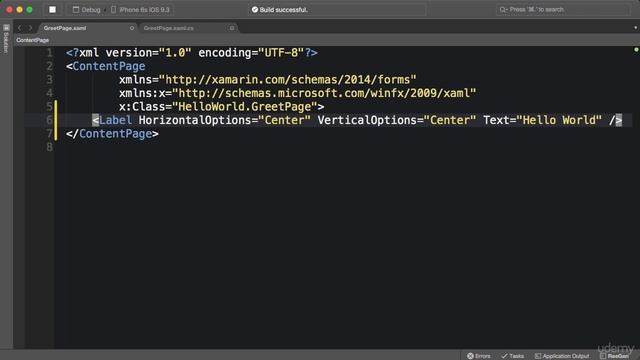Navigate forward with right arrow
Image resolution: width=640 pixels, height=360 pixels.
(x=30, y=28)
